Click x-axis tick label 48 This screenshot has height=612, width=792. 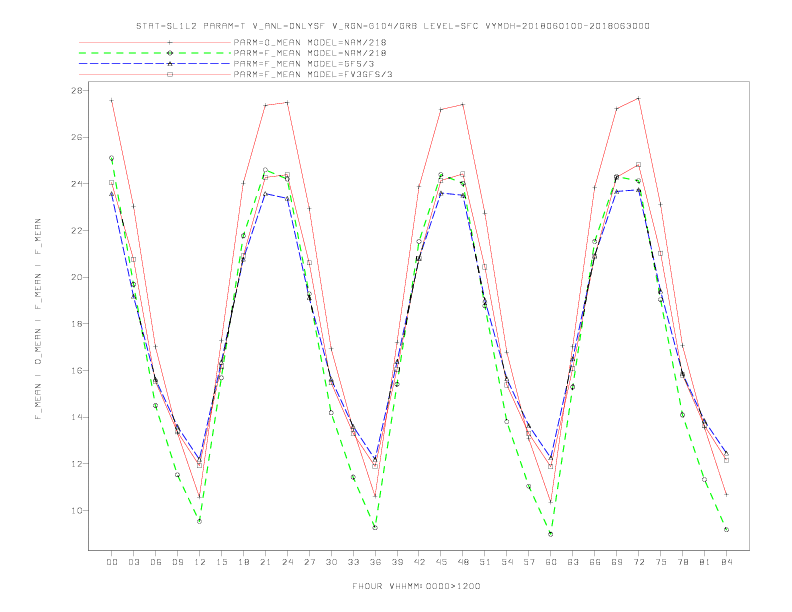tap(463, 562)
